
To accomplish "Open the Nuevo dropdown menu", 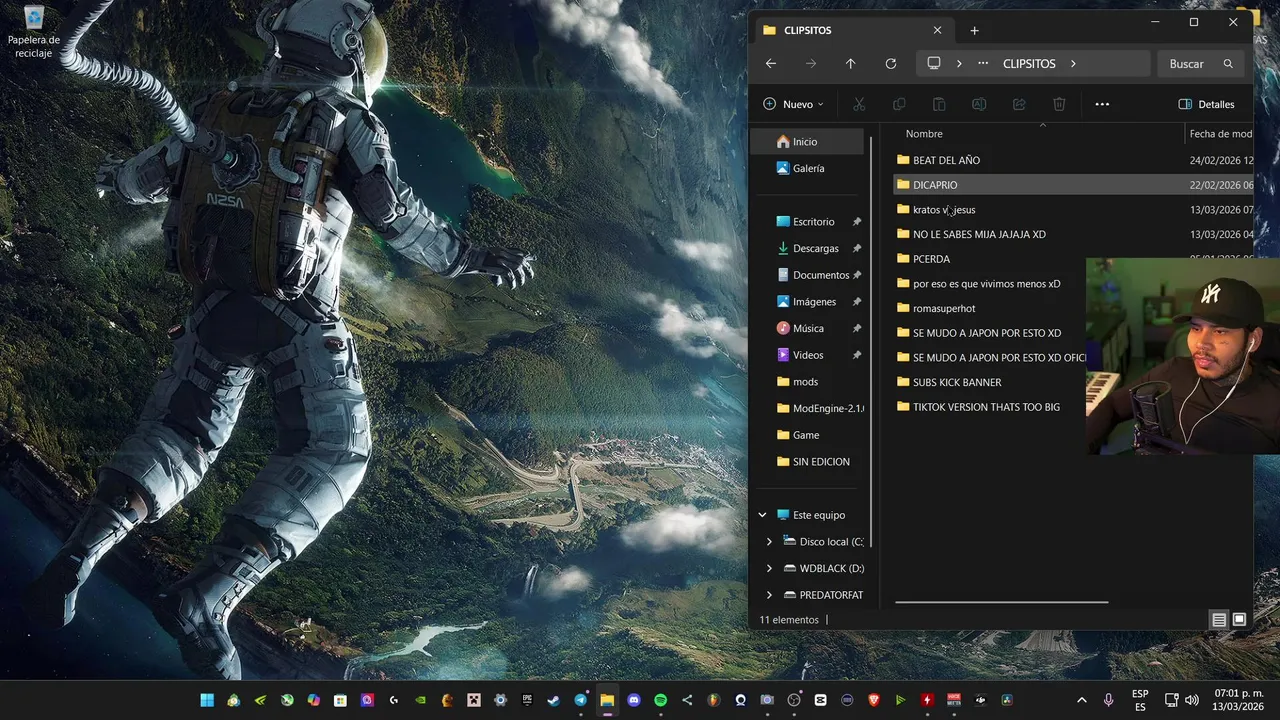I will tap(793, 104).
